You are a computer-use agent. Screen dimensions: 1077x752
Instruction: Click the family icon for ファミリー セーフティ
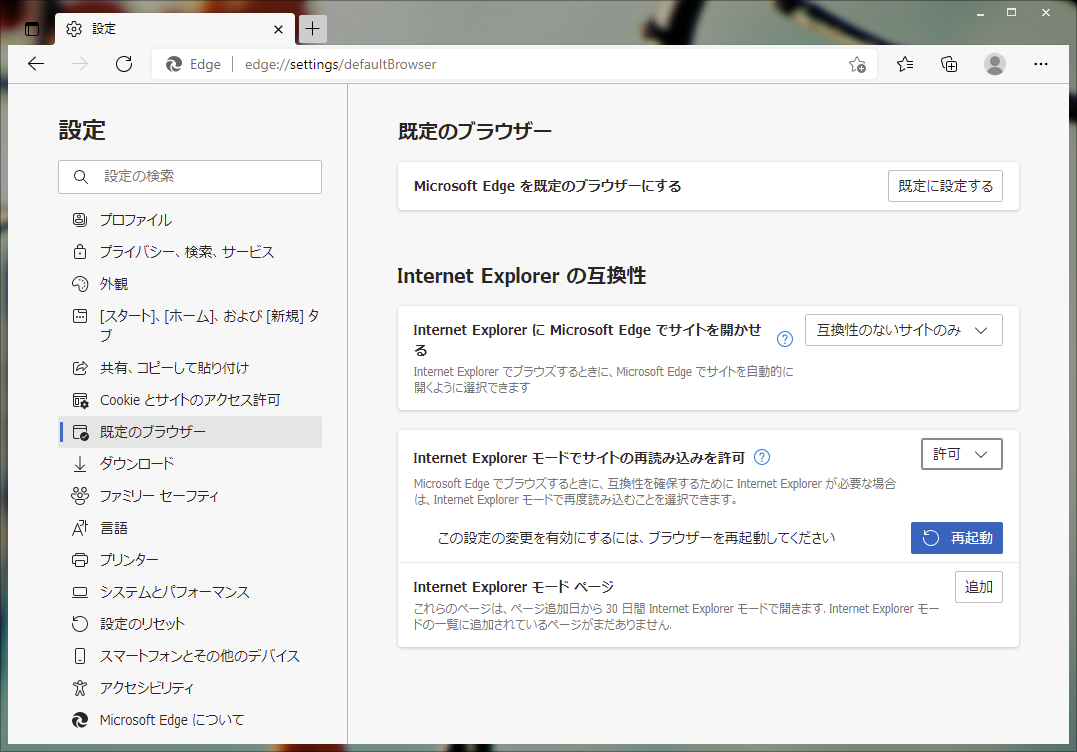(x=80, y=496)
